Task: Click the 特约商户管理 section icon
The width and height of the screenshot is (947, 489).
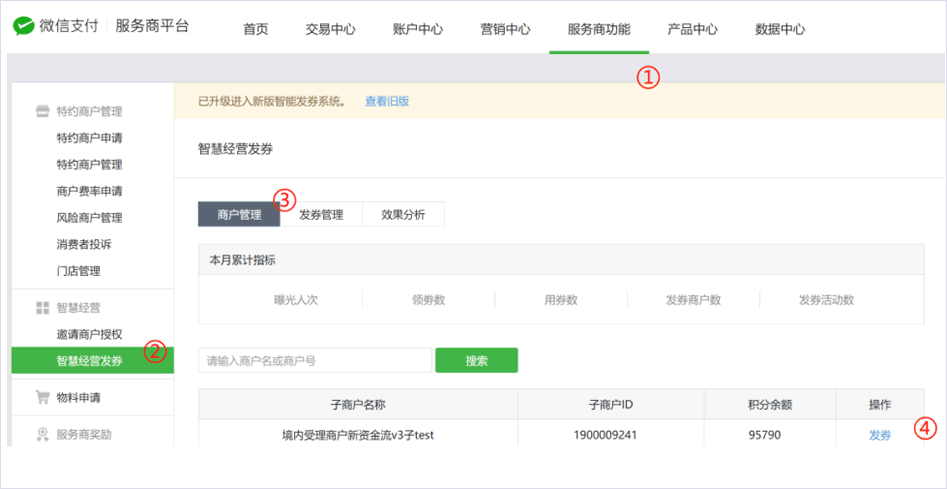Action: click(x=42, y=111)
